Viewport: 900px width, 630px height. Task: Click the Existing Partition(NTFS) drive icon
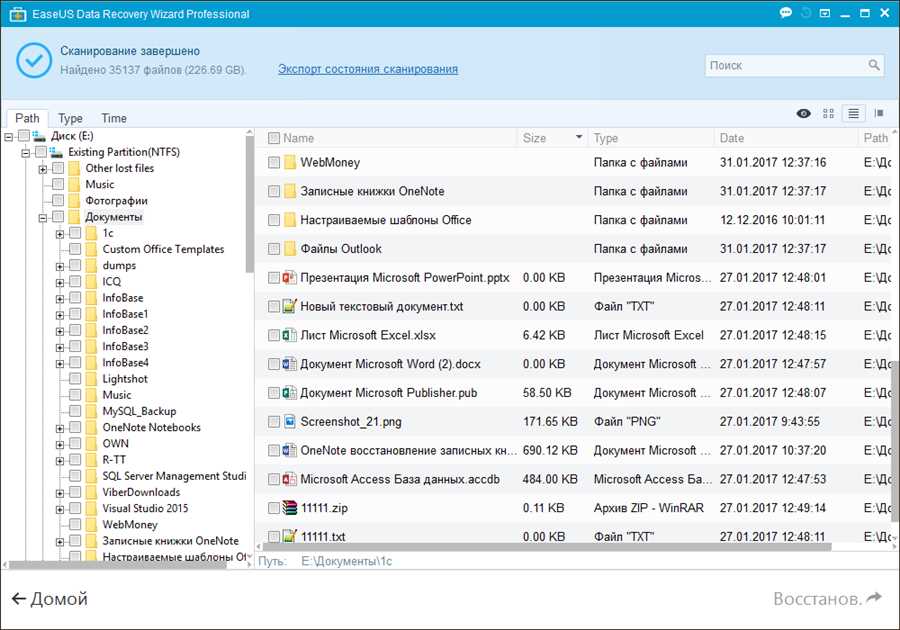(56, 152)
